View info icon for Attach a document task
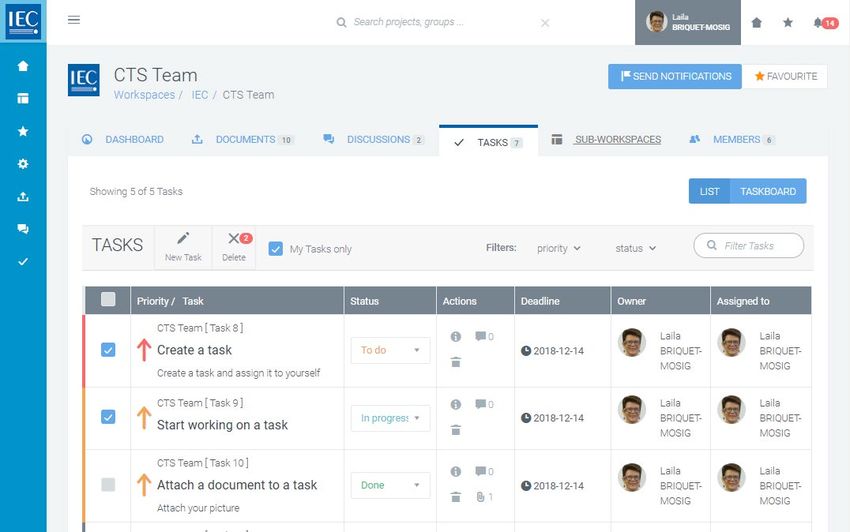The image size is (850, 532). pyautogui.click(x=456, y=472)
